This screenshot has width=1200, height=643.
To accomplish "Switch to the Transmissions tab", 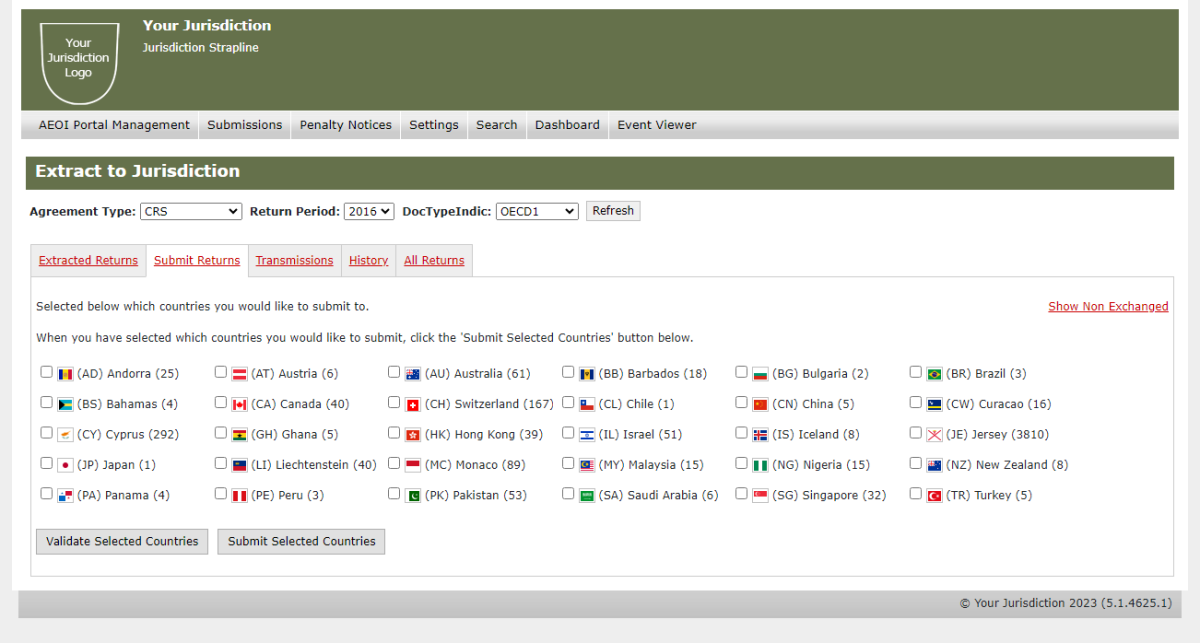I will [x=294, y=260].
